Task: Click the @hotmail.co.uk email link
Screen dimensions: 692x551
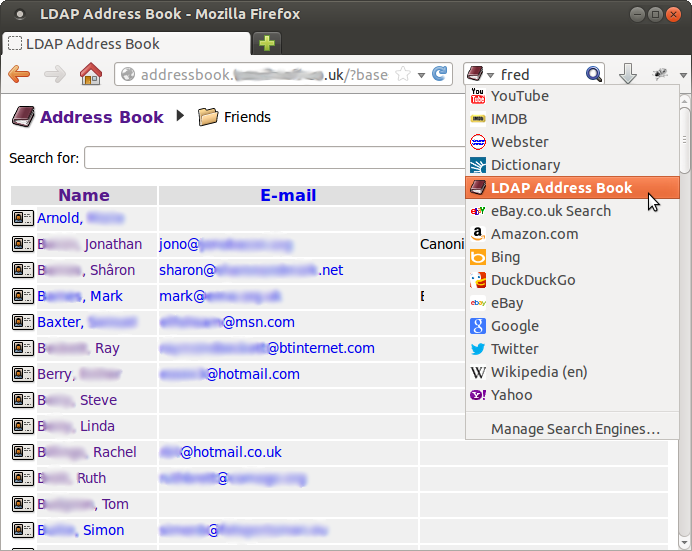Action: tap(220, 452)
